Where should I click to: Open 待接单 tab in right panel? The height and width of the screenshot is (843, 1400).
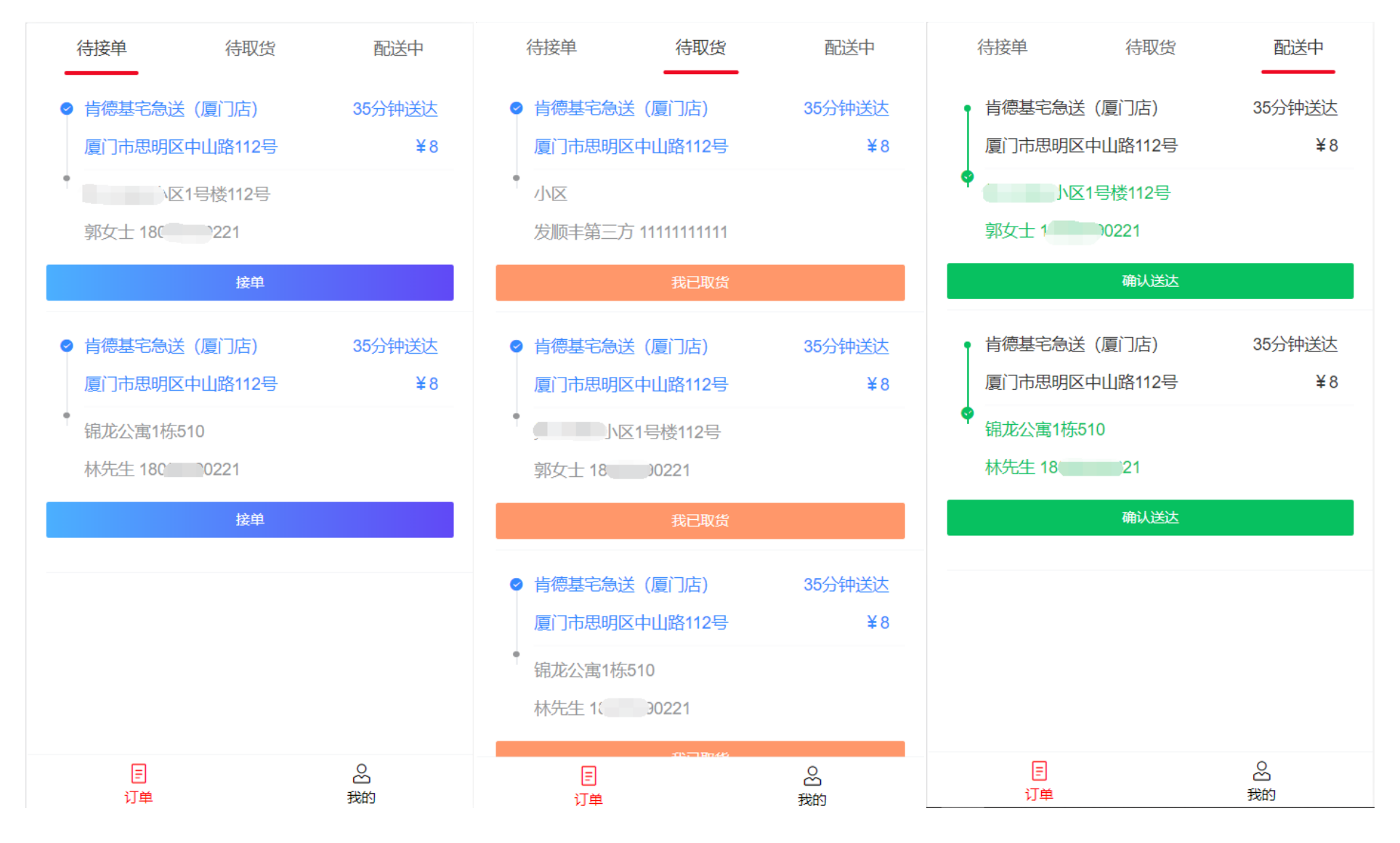click(1002, 48)
